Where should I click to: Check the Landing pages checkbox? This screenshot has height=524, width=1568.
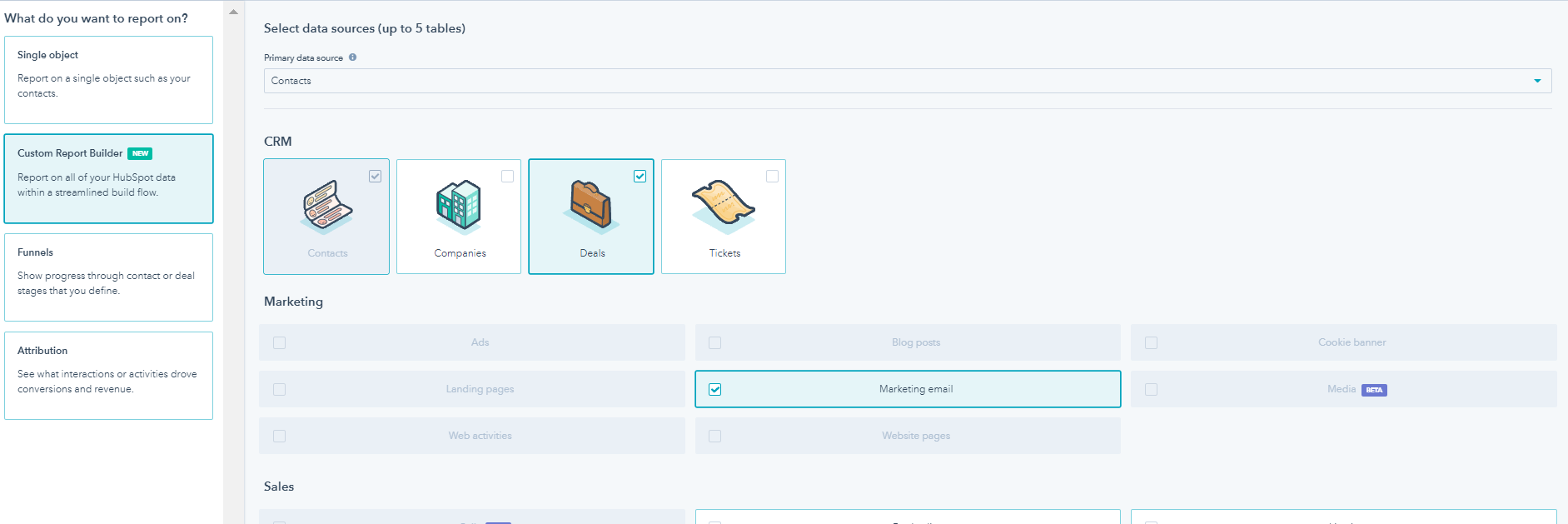pos(280,390)
